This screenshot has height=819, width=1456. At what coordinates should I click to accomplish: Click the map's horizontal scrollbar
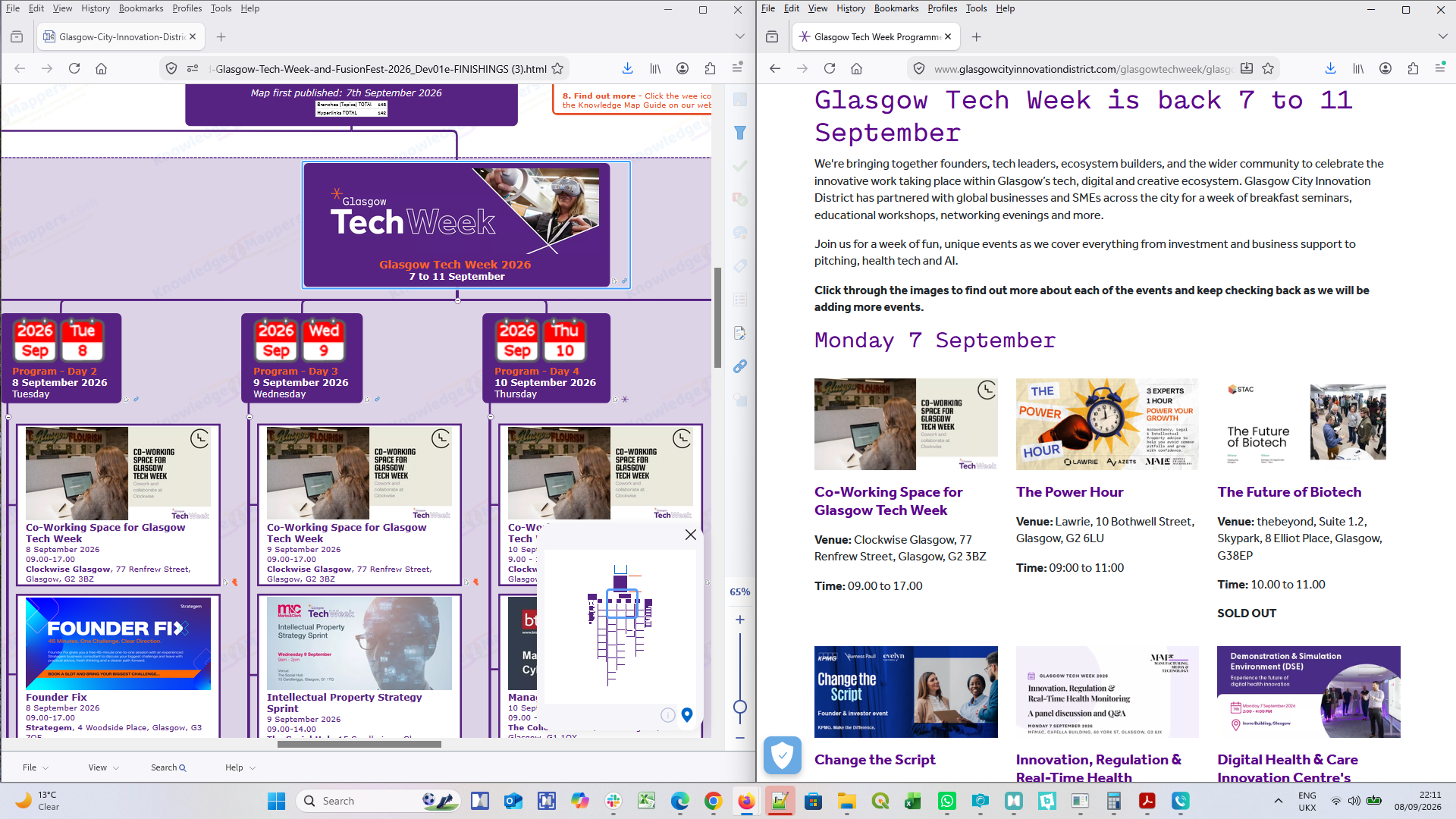359,744
